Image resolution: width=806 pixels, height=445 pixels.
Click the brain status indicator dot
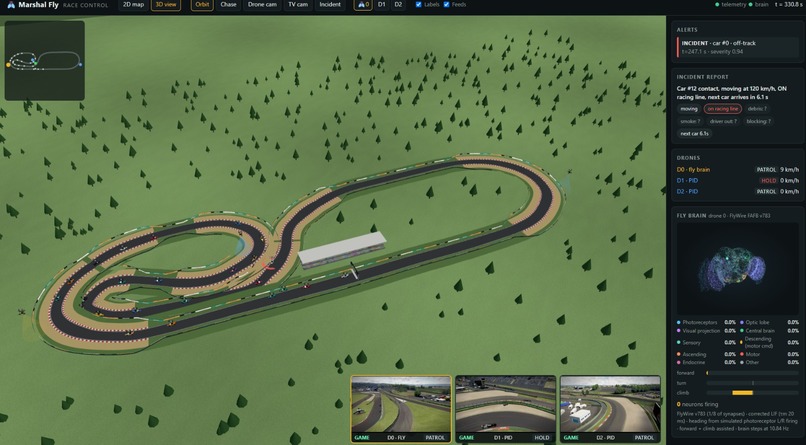[750, 5]
